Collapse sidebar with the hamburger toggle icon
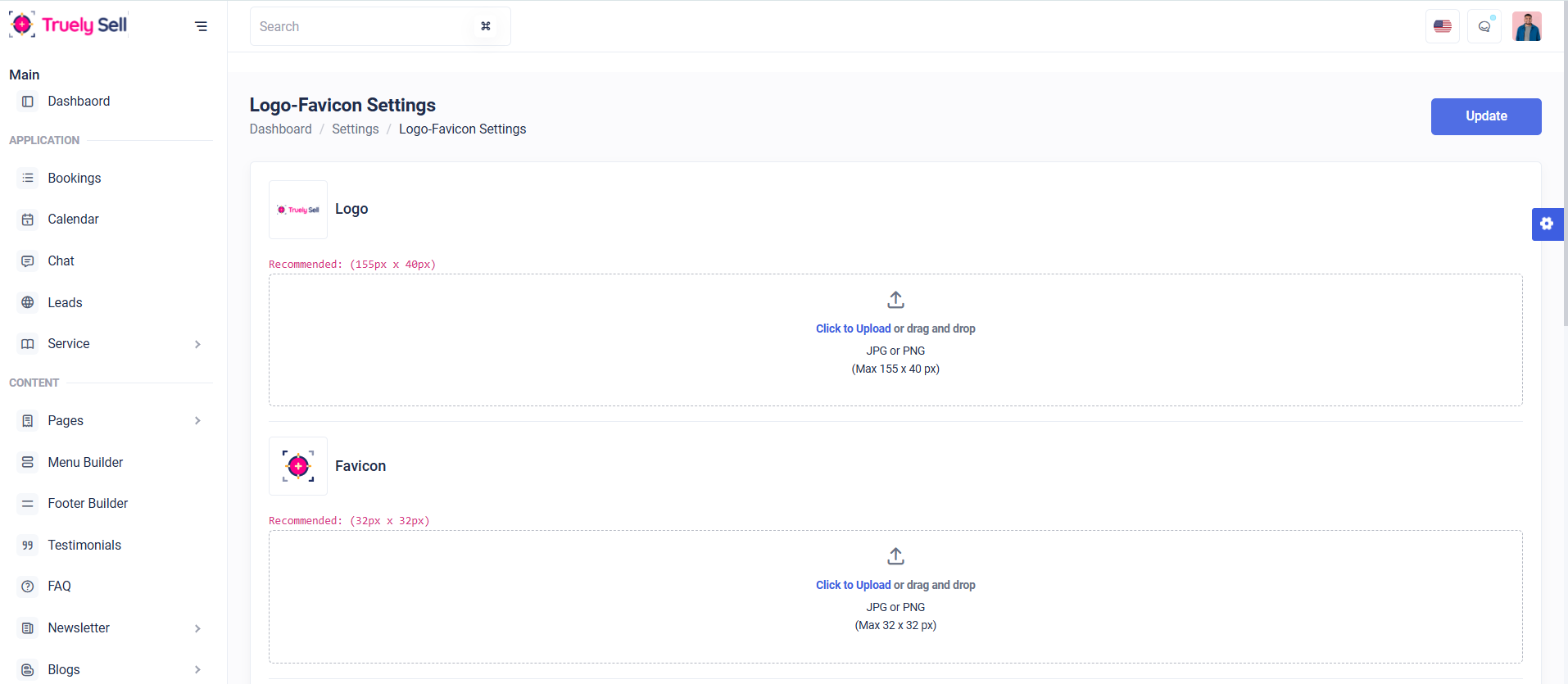This screenshot has width=1568, height=684. 201,26
